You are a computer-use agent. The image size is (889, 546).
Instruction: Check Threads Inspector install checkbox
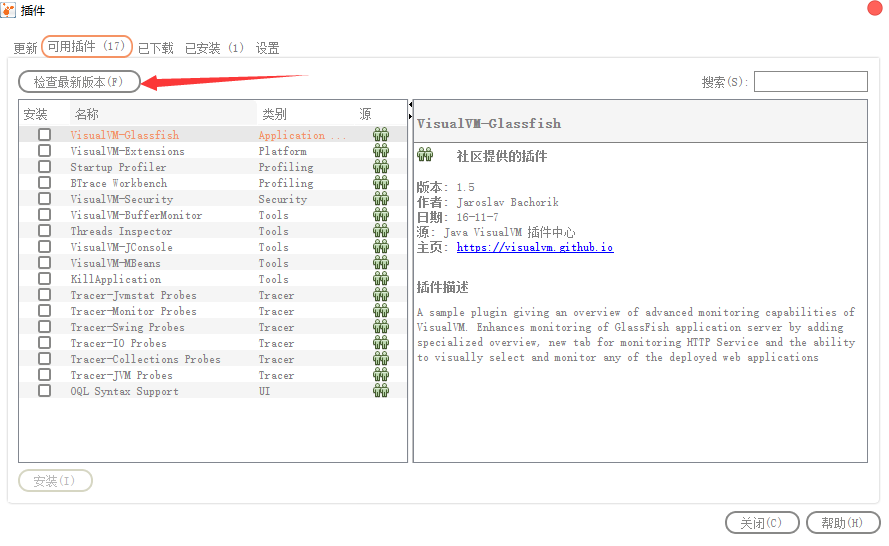click(x=44, y=230)
